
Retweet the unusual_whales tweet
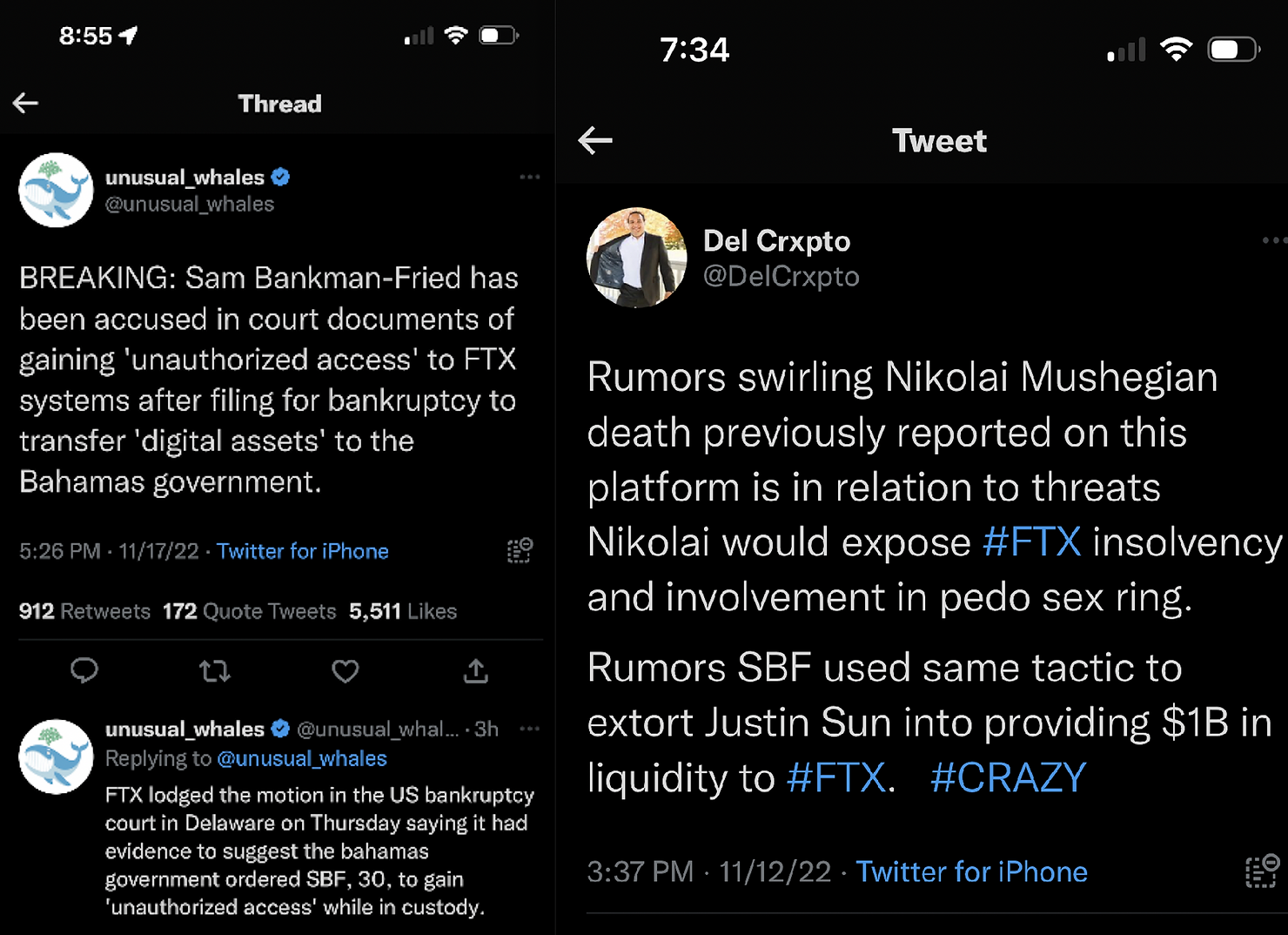tap(215, 670)
